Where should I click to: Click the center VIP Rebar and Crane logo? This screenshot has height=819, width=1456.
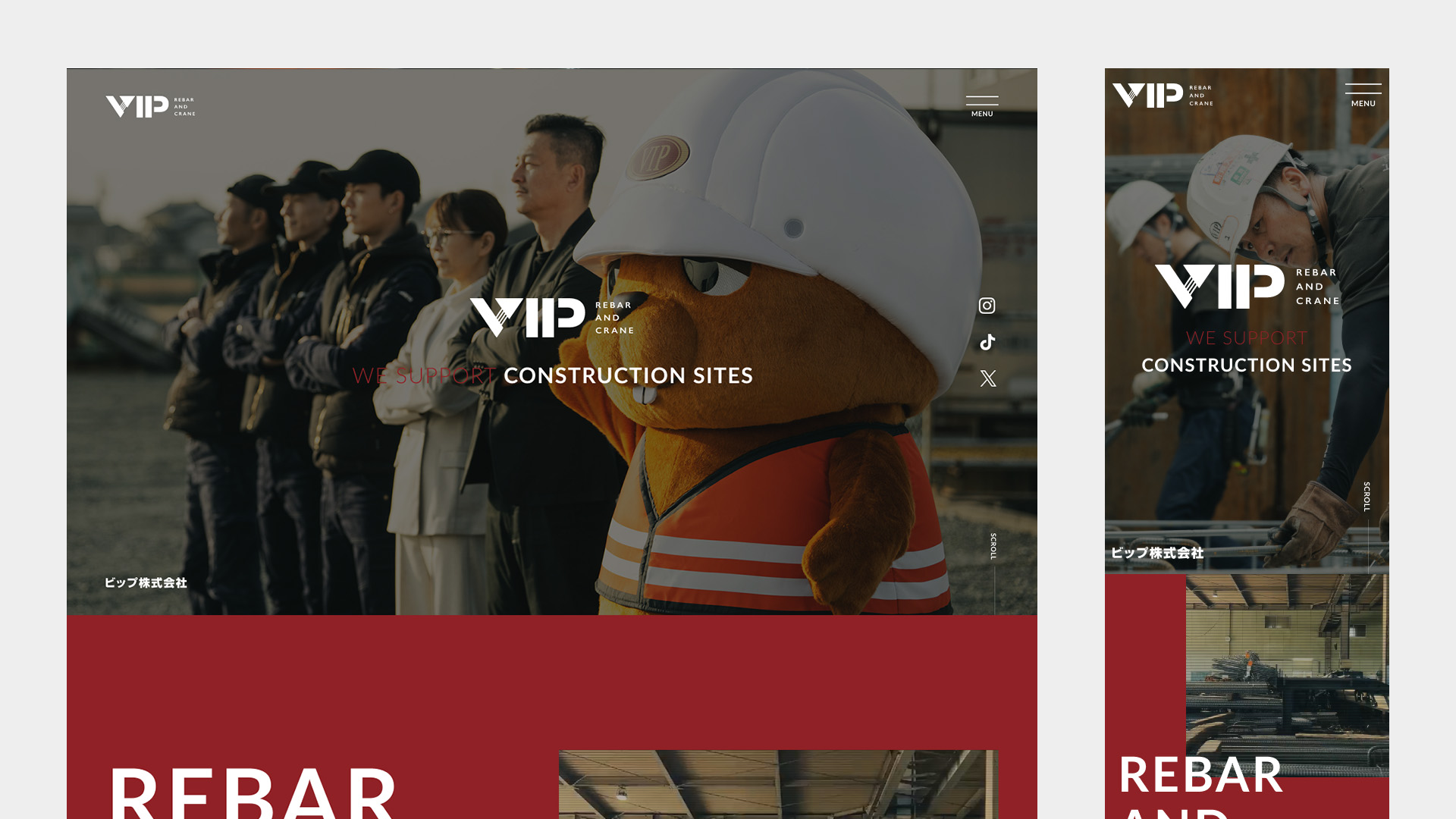pos(552,318)
